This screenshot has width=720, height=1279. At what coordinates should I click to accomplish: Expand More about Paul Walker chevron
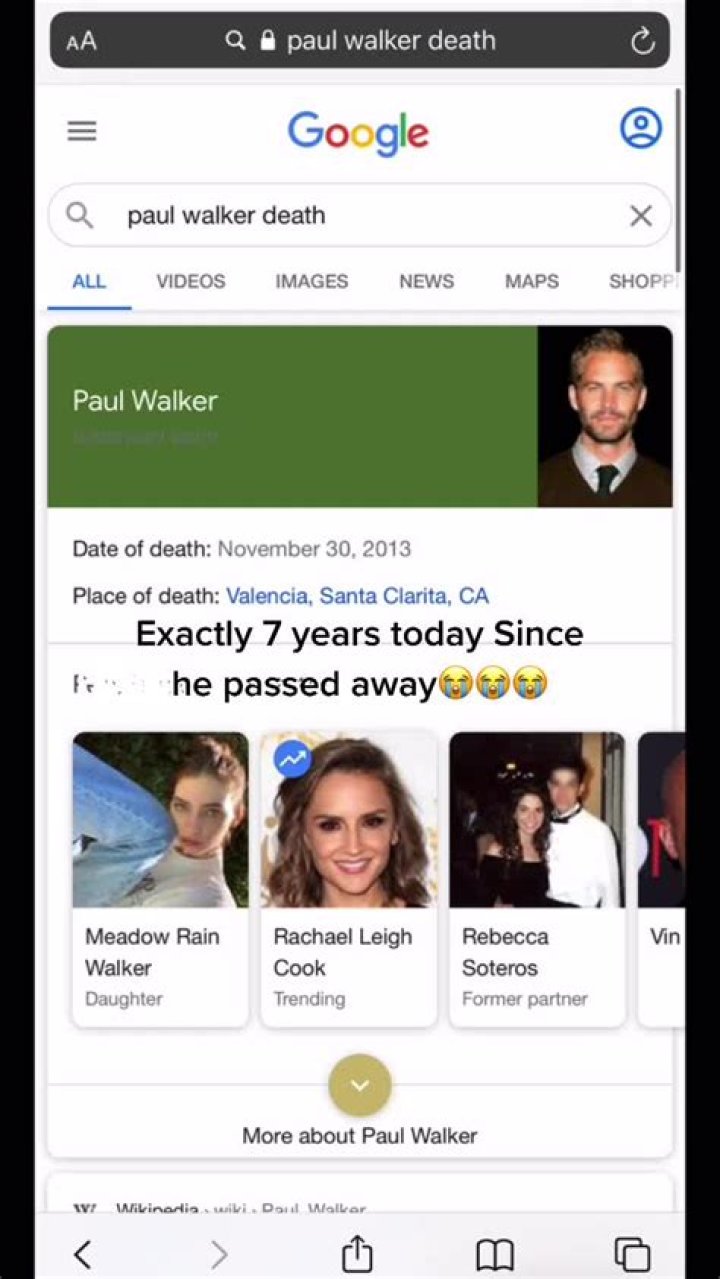(360, 1085)
